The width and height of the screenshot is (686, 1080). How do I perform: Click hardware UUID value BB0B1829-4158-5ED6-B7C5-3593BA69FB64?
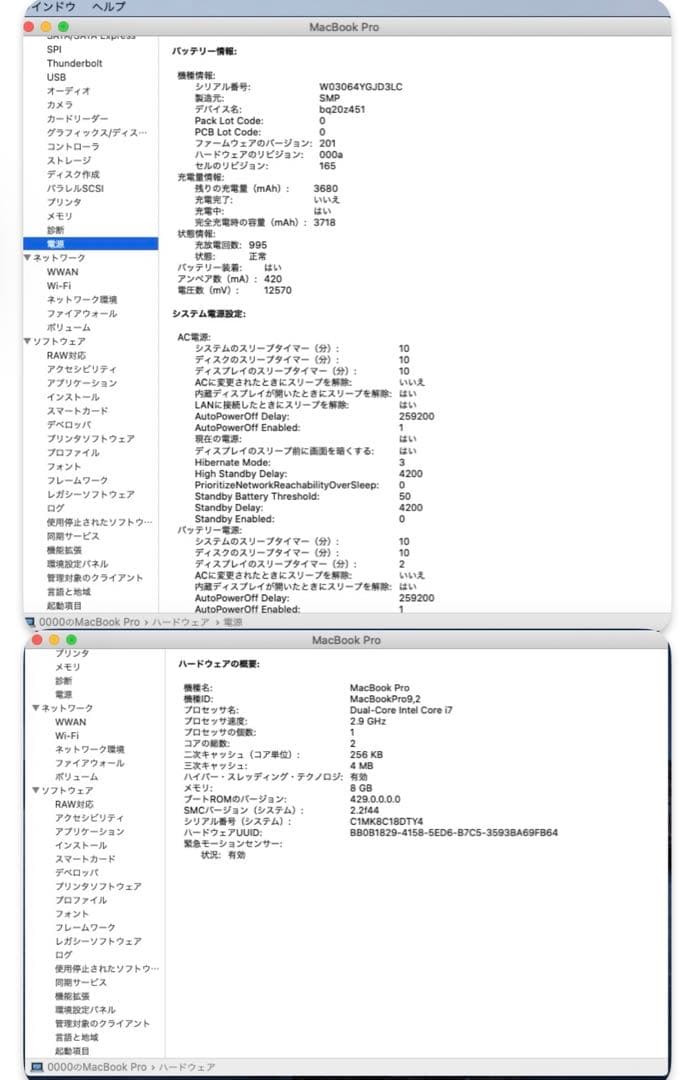coord(454,833)
